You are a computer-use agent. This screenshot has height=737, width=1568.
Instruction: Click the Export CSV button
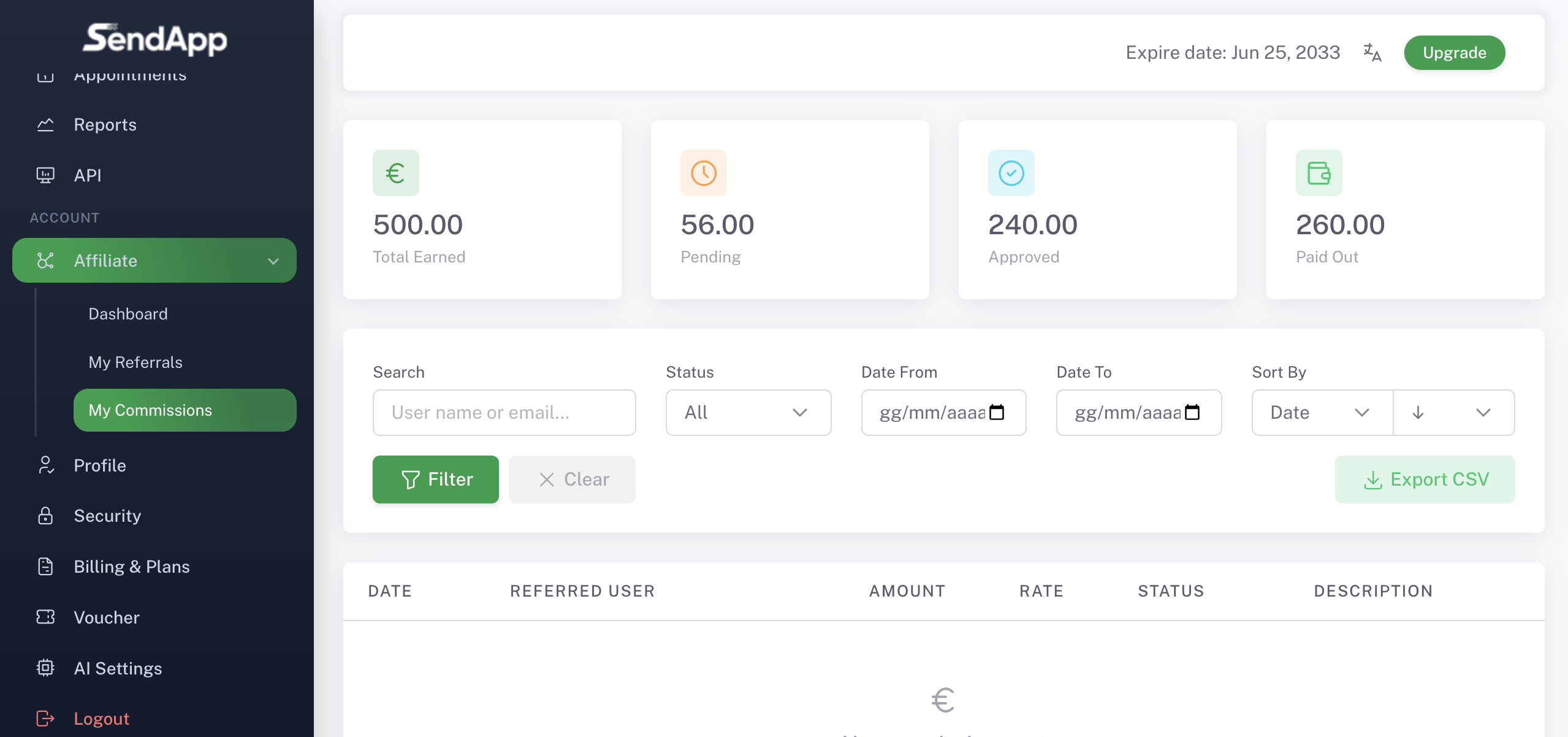tap(1425, 479)
